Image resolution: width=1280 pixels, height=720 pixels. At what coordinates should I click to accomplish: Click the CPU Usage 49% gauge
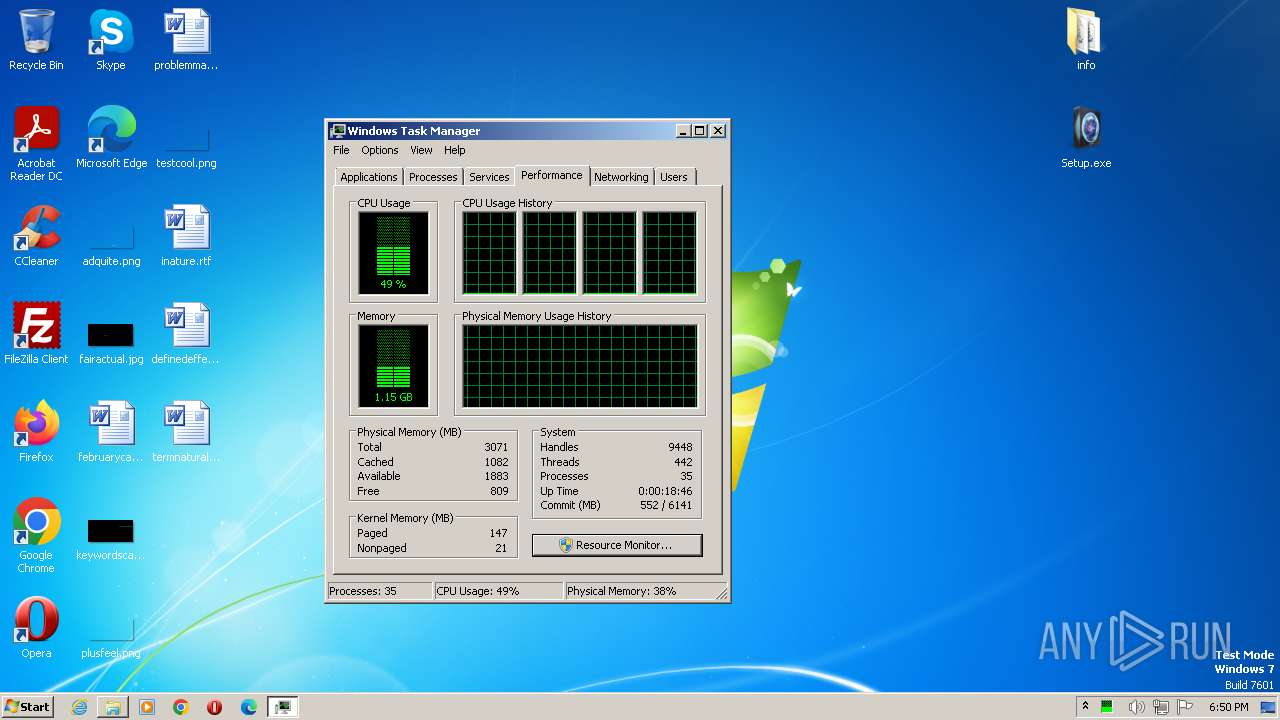(x=393, y=253)
